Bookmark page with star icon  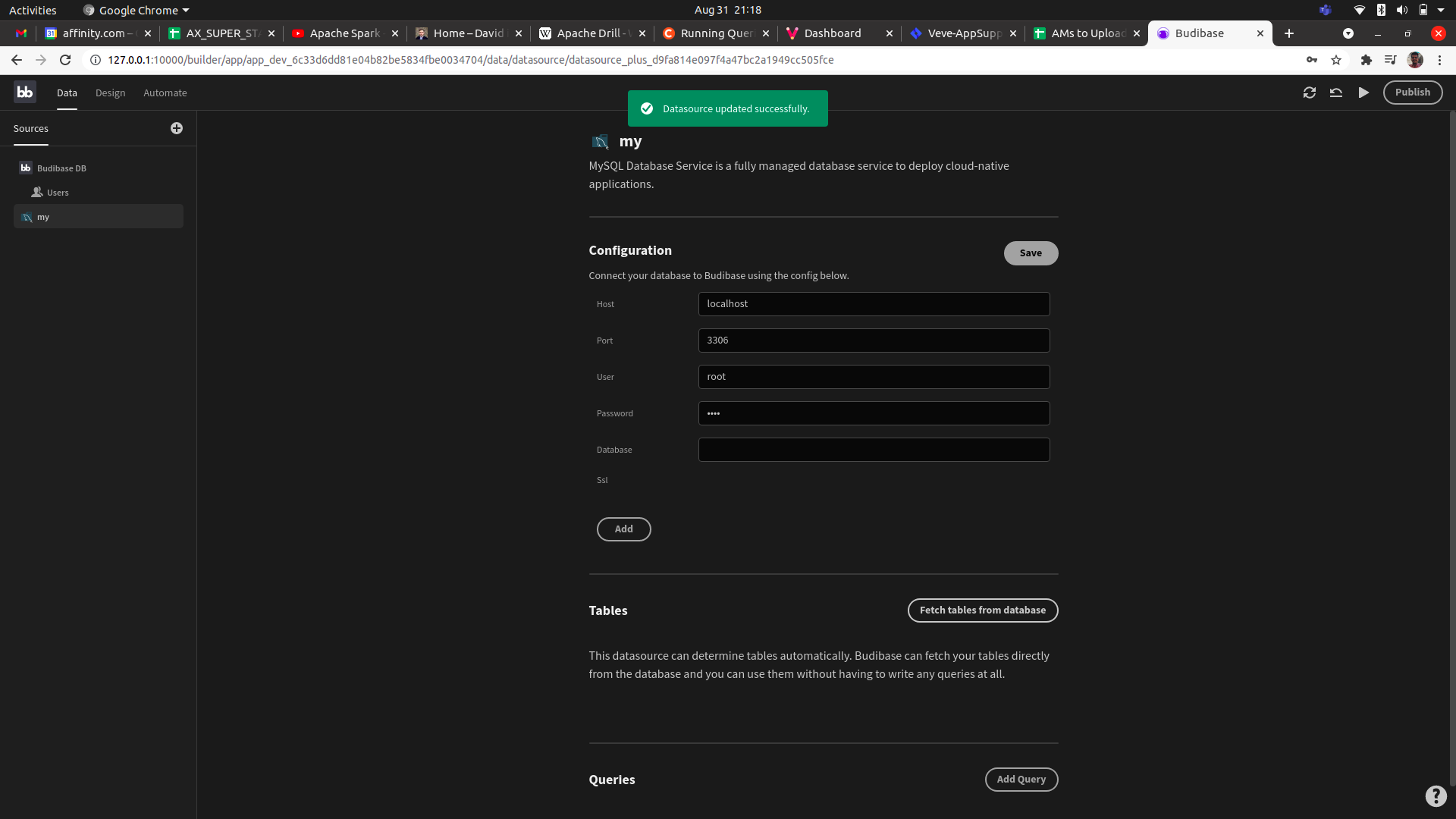tap(1336, 60)
